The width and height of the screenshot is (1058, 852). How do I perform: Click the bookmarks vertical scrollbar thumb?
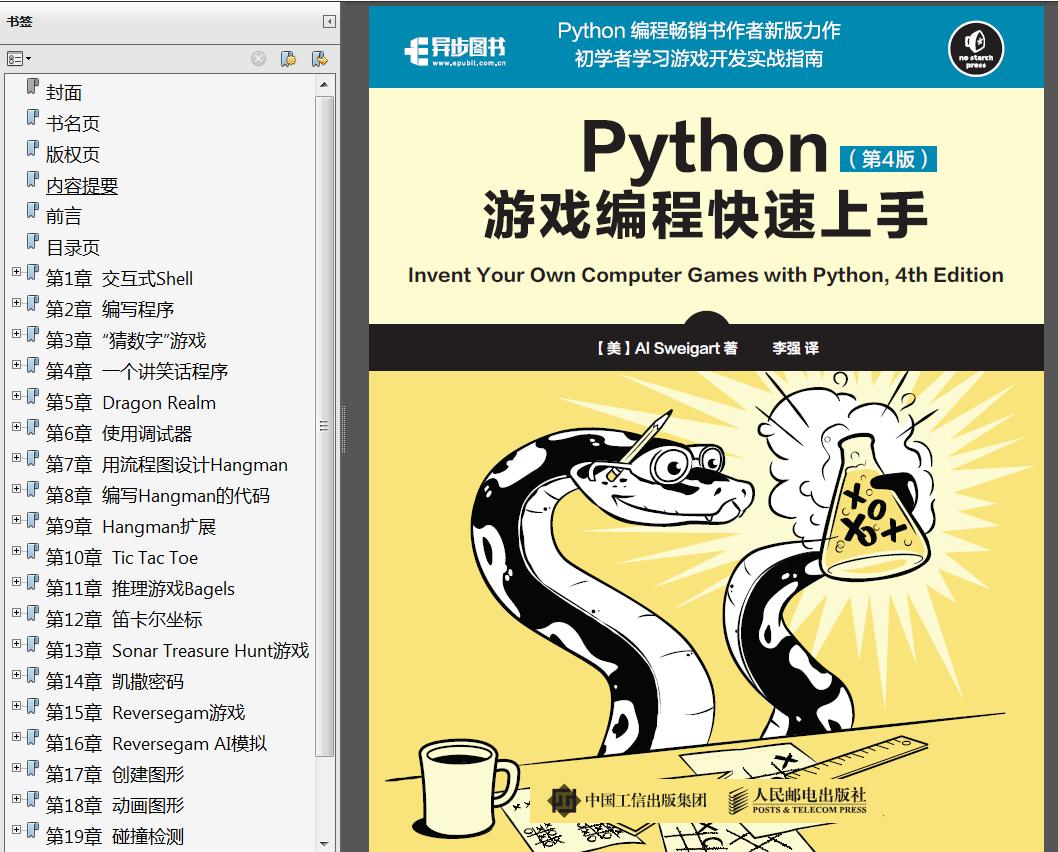coord(325,426)
